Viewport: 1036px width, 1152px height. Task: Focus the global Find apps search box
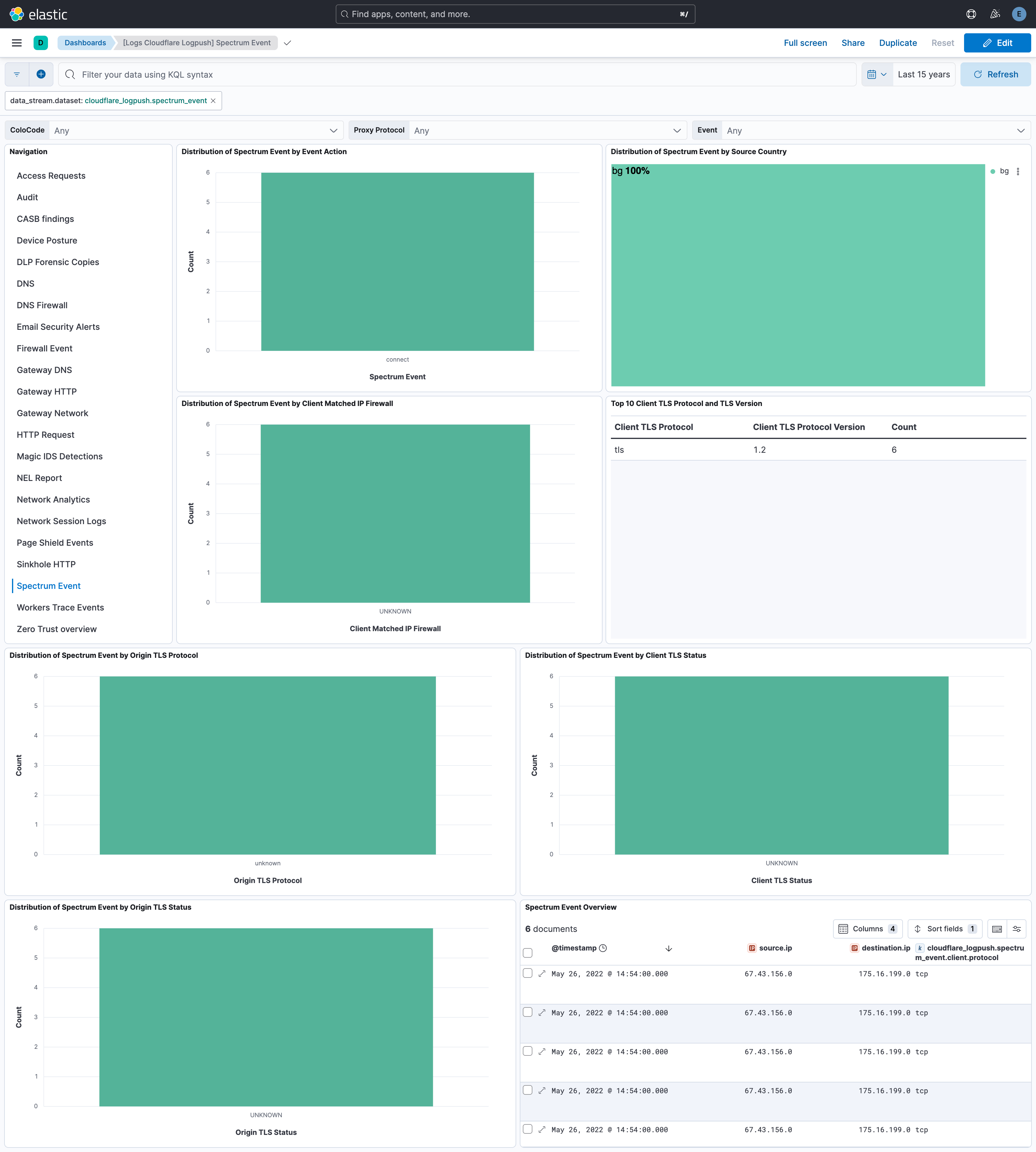coord(515,14)
